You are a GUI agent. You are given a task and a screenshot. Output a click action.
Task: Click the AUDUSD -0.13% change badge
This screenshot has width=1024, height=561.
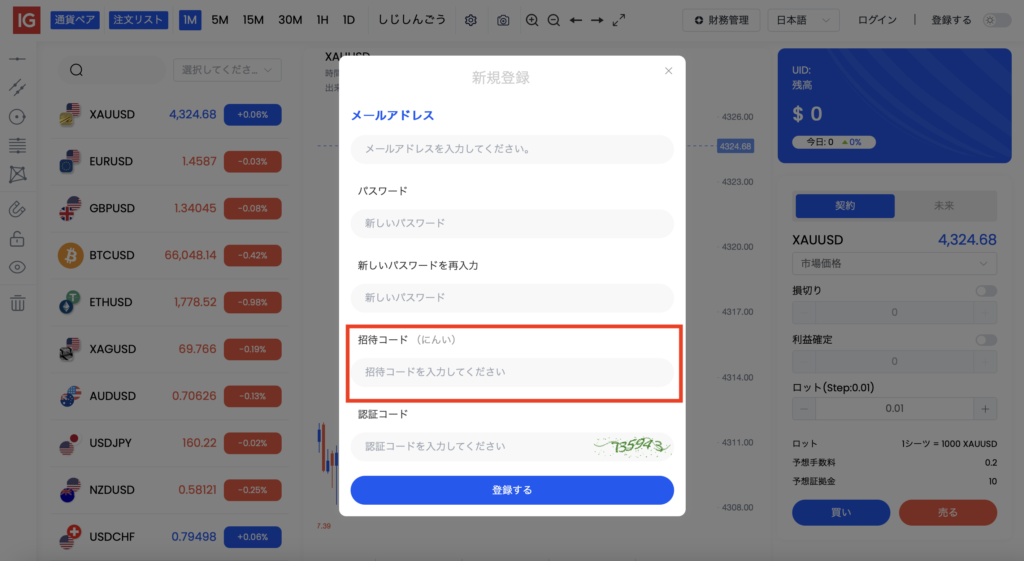pyautogui.click(x=253, y=396)
